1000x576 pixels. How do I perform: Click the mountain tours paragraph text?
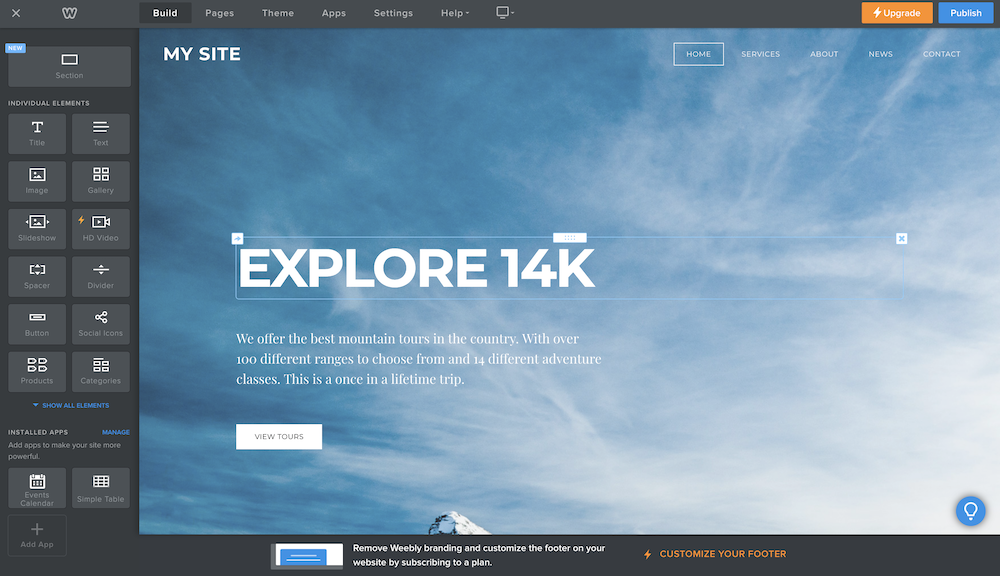click(418, 358)
